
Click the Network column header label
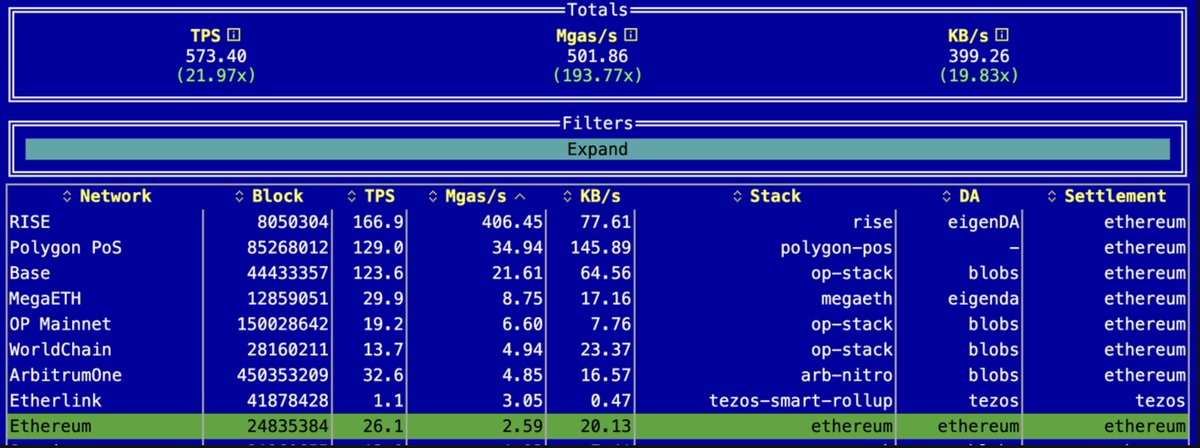pos(115,196)
